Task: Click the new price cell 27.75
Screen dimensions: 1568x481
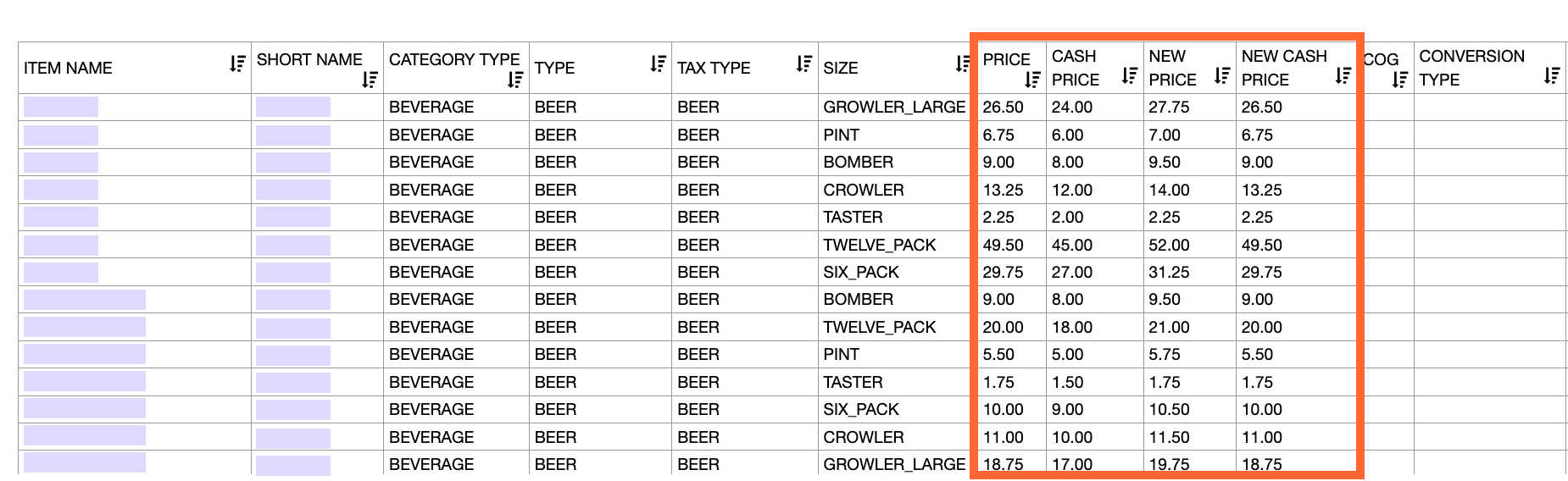Action: click(x=1169, y=108)
